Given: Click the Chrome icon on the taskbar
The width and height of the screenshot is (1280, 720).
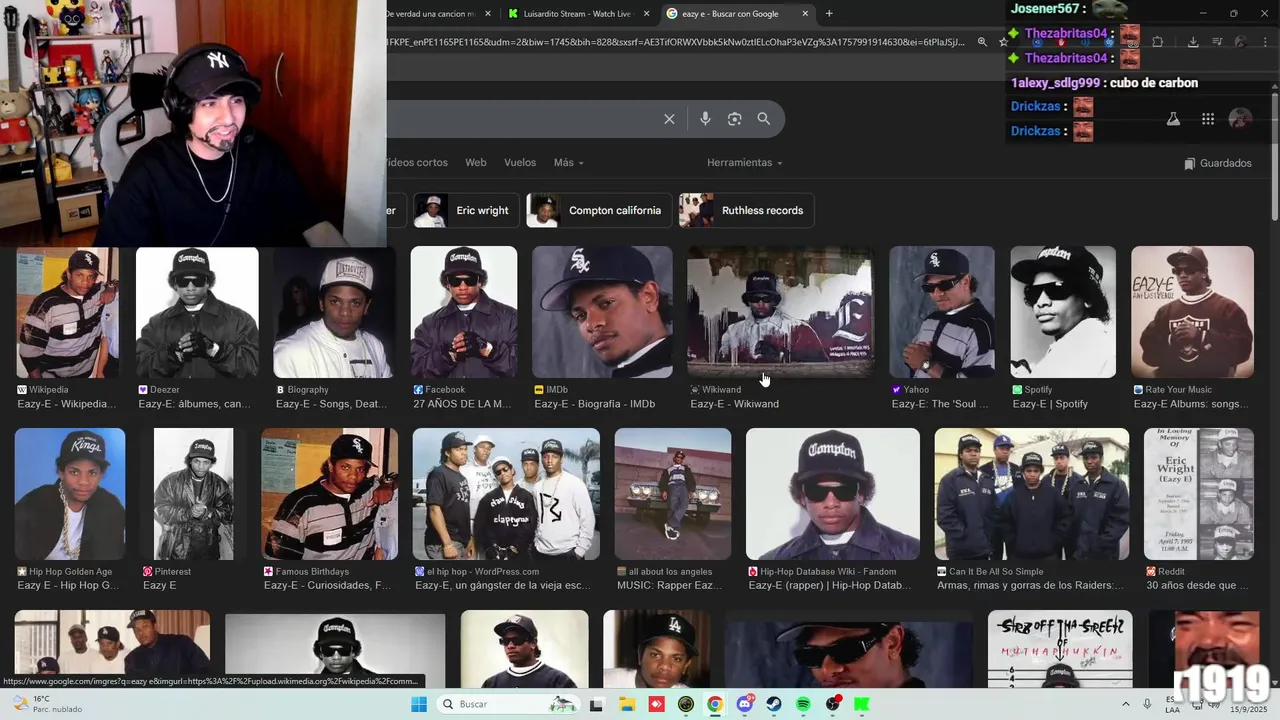Looking at the screenshot, I should point(715,704).
